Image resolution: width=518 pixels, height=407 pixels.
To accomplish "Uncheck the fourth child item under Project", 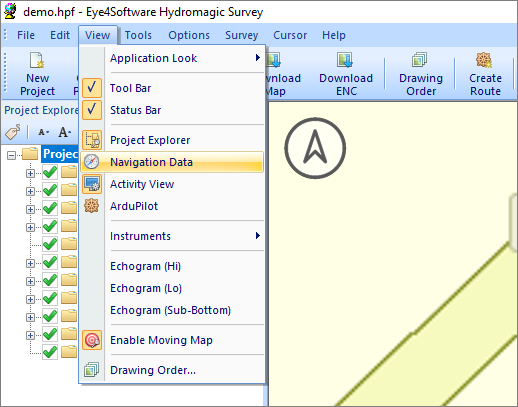I will click(50, 227).
